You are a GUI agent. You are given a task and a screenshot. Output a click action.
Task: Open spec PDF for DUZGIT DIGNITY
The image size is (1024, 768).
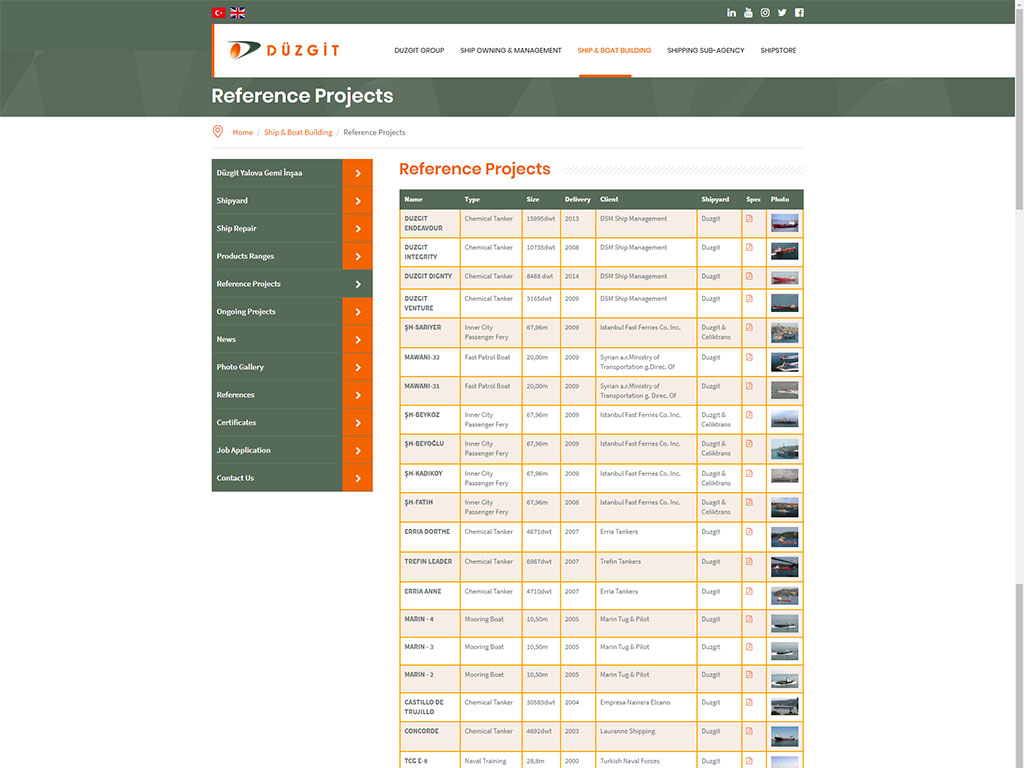(750, 276)
